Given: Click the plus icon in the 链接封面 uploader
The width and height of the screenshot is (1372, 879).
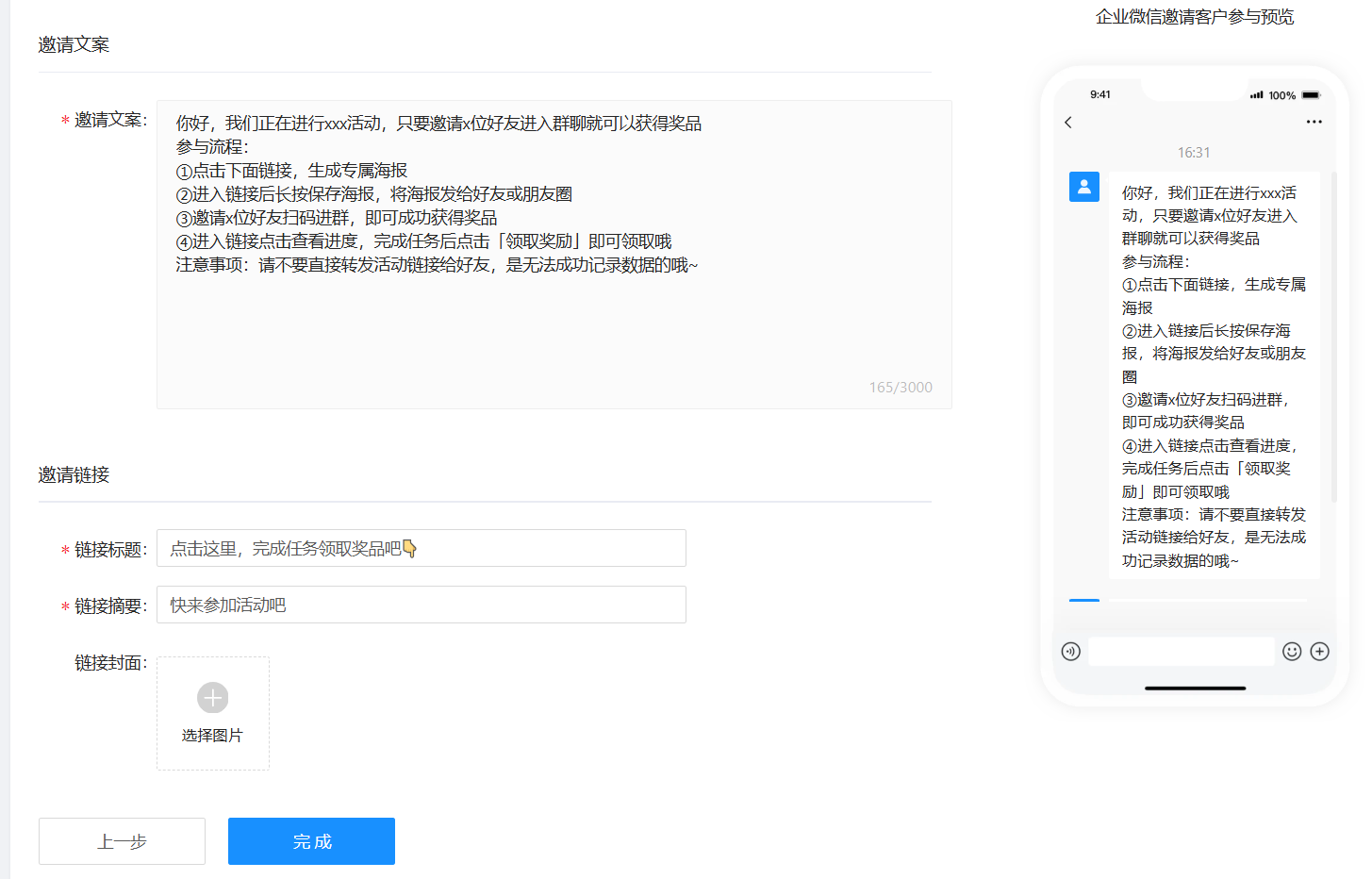Looking at the screenshot, I should (213, 698).
